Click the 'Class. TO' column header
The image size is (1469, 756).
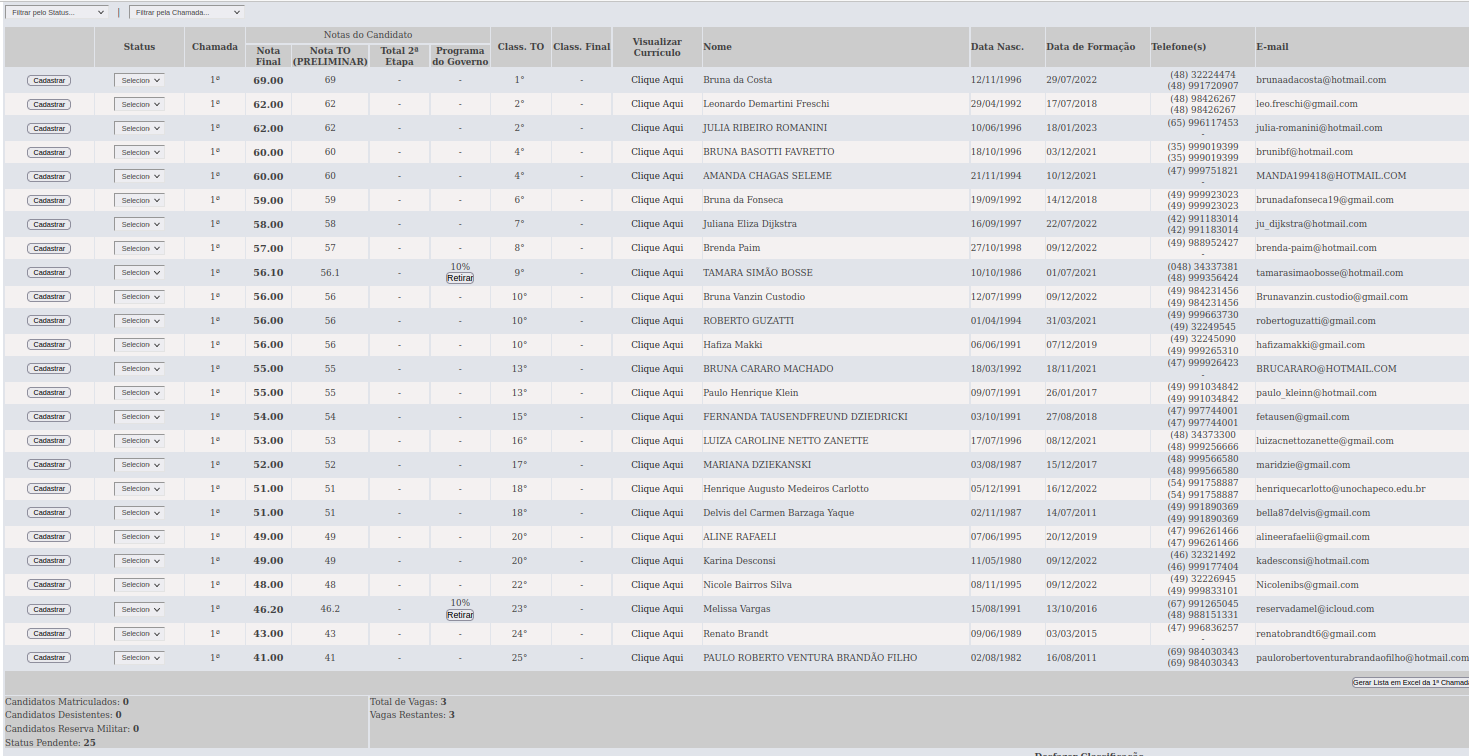(x=520, y=47)
